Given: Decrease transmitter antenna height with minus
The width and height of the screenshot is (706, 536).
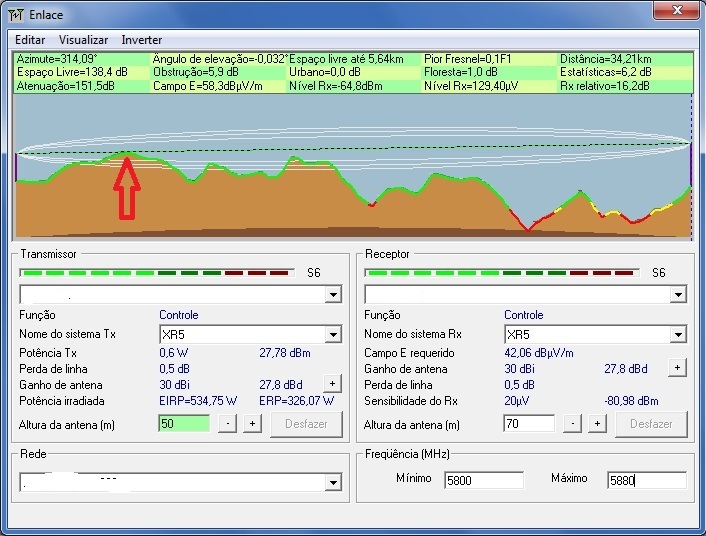Looking at the screenshot, I should (227, 424).
